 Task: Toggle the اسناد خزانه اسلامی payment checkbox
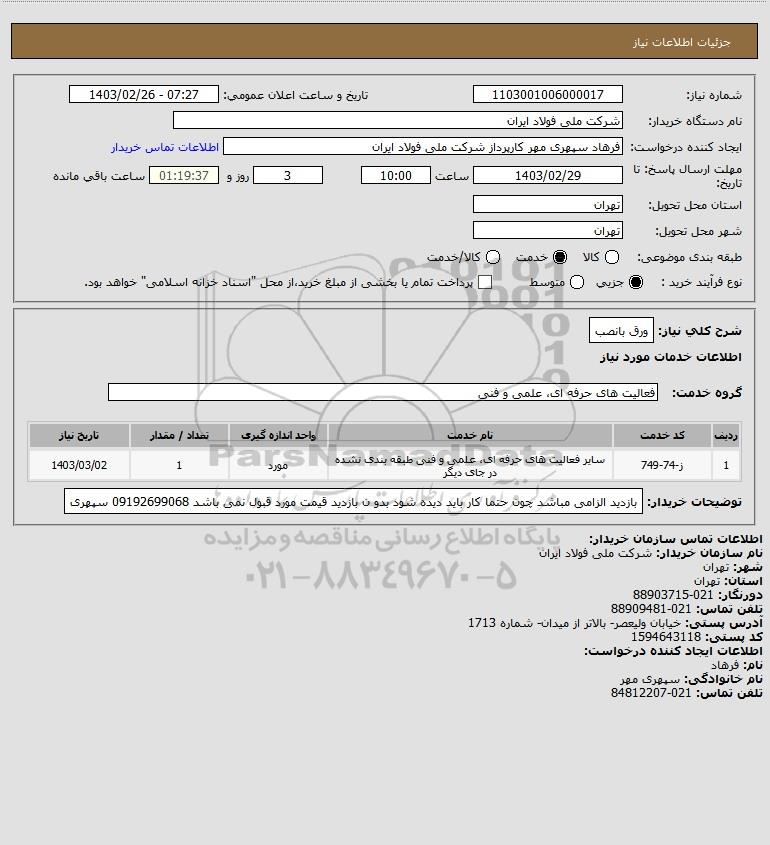click(485, 282)
